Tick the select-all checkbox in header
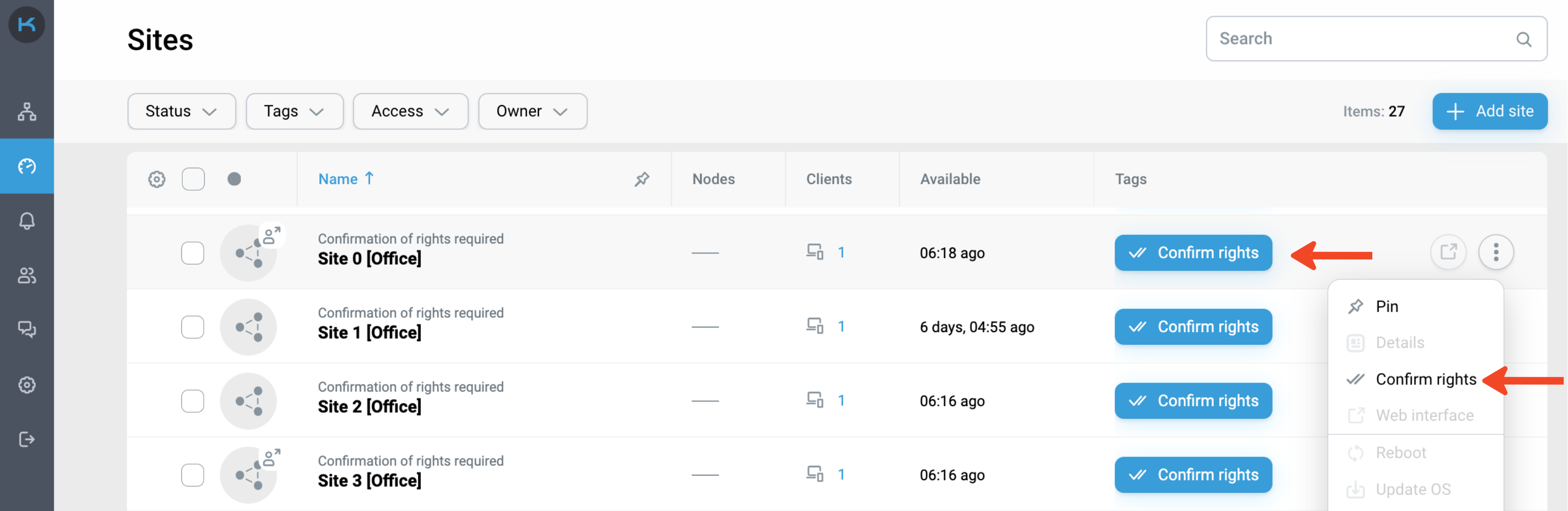The height and width of the screenshot is (511, 1568). [193, 179]
